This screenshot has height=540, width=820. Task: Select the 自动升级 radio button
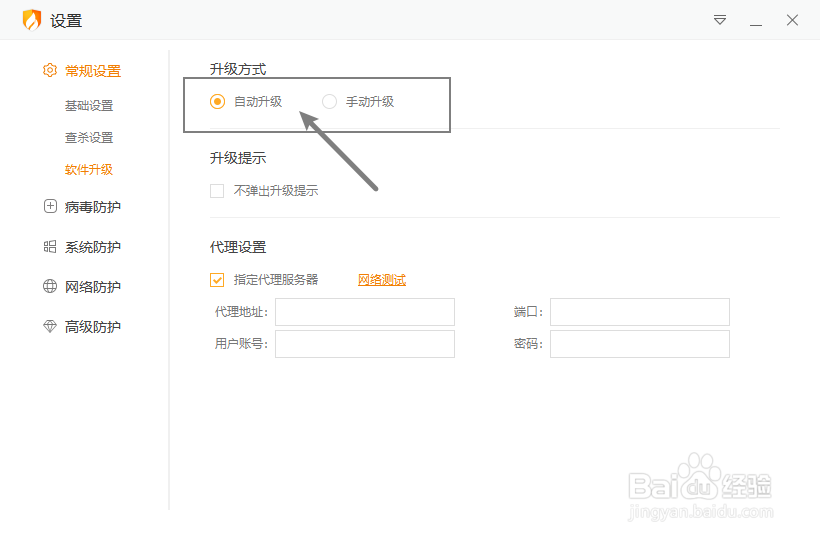coord(217,101)
